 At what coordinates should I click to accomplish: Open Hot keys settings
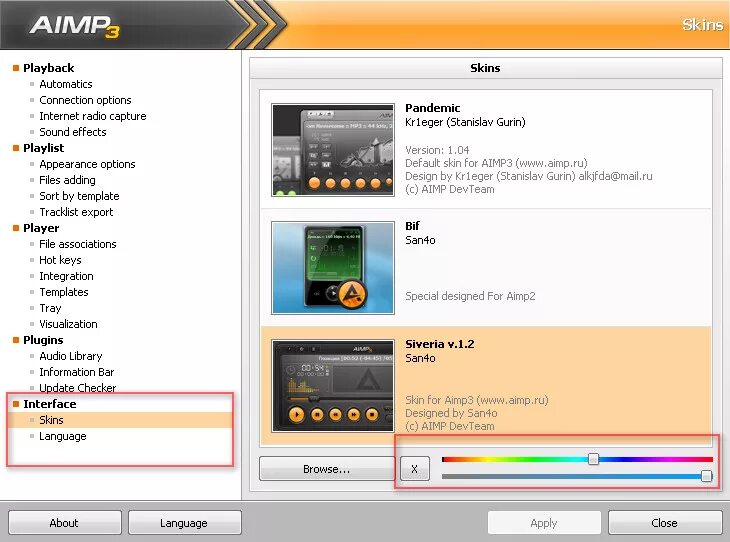coord(60,260)
